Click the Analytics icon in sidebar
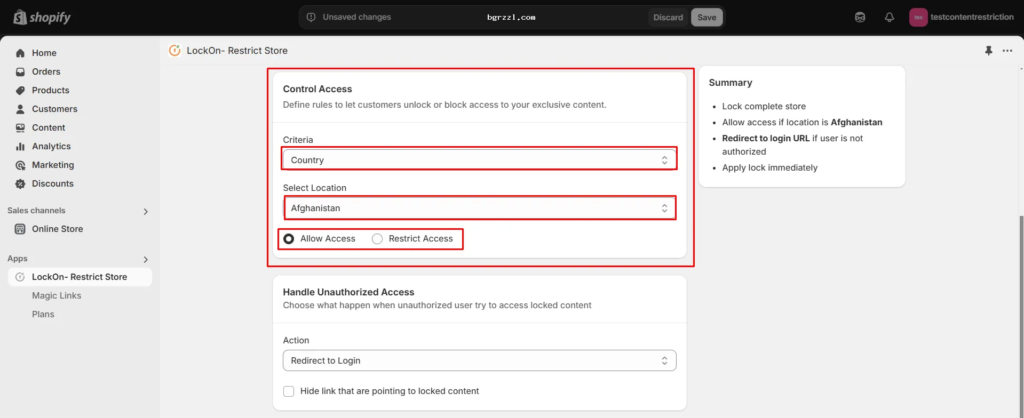The image size is (1024, 418). [x=20, y=146]
